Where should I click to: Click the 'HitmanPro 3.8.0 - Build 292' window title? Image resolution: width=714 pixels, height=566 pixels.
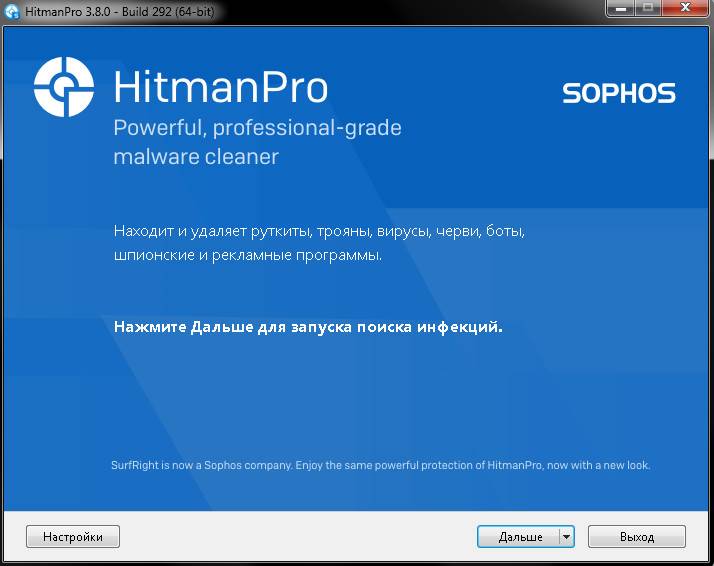coord(119,11)
